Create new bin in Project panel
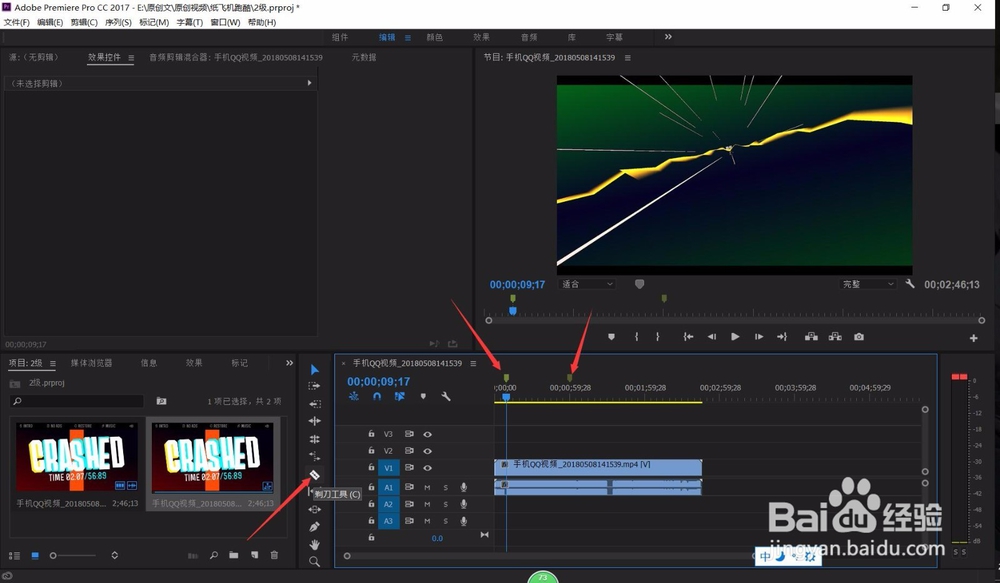The image size is (1000, 583). click(234, 555)
